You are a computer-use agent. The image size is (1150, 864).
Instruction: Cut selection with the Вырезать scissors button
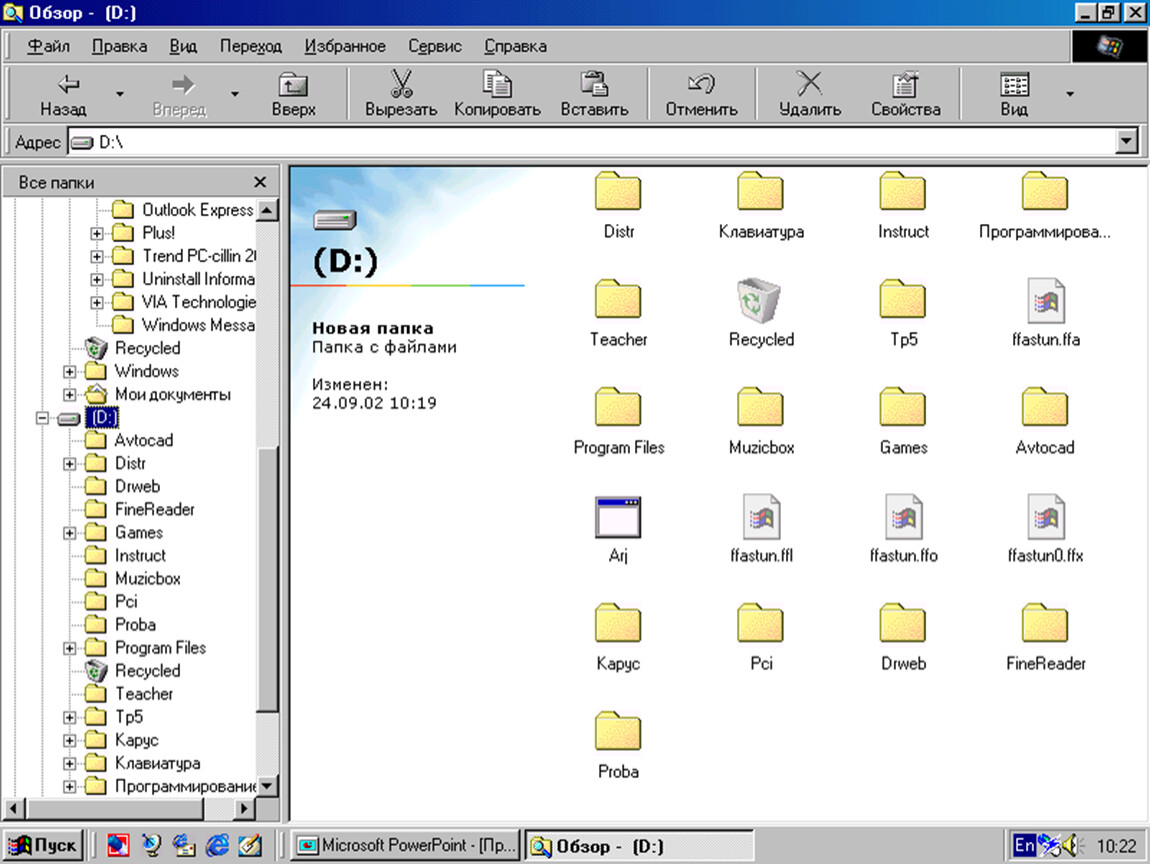pyautogui.click(x=401, y=94)
